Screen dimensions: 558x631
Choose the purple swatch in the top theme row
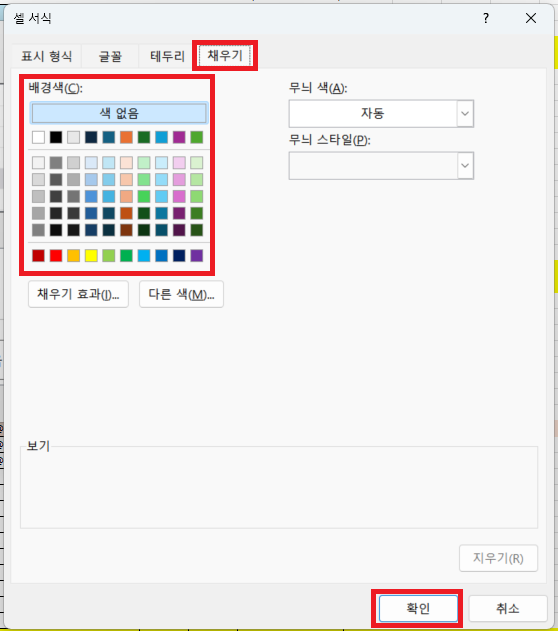pyautogui.click(x=179, y=137)
